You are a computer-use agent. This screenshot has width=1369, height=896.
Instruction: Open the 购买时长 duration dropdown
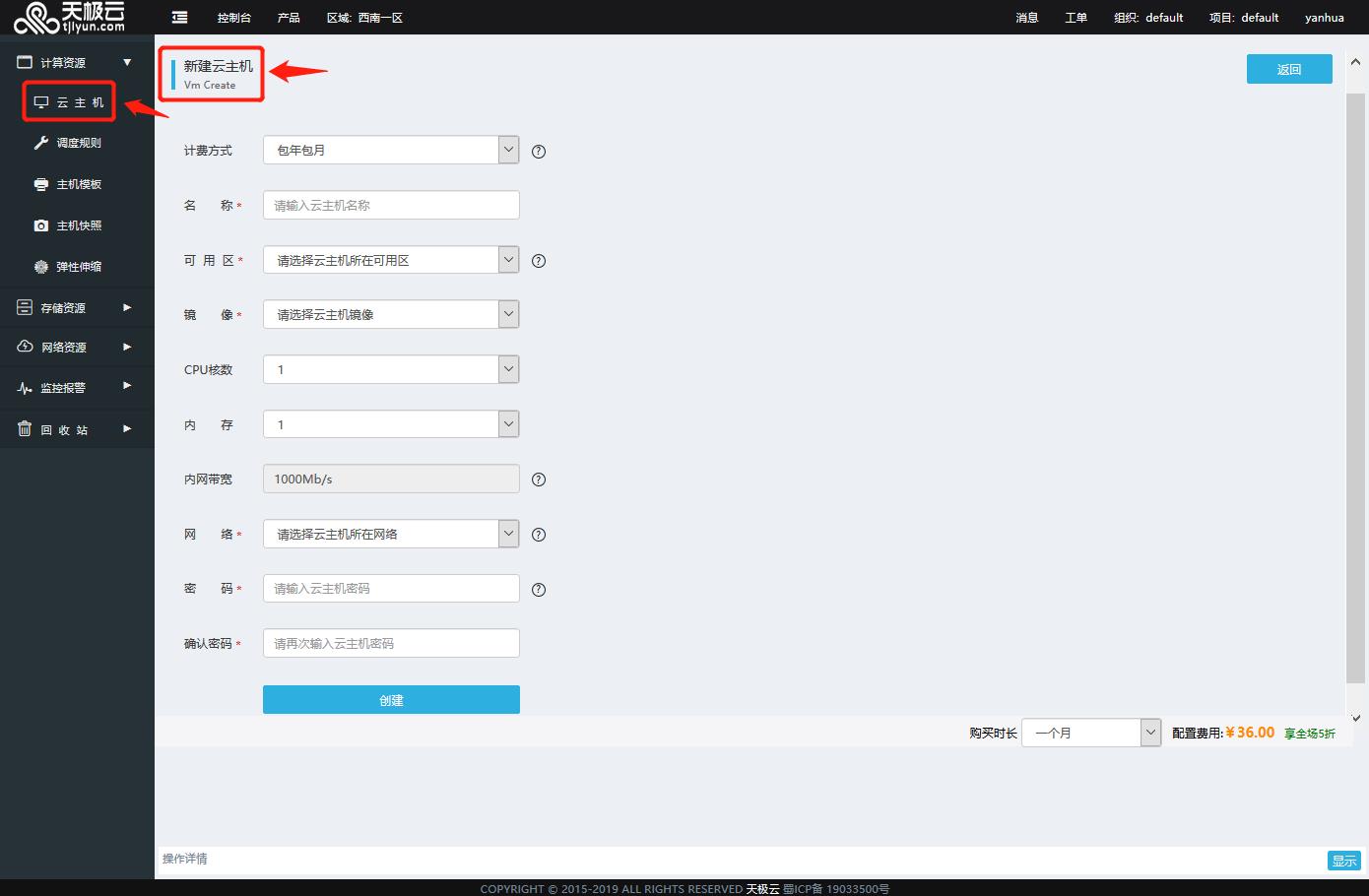(x=1091, y=734)
